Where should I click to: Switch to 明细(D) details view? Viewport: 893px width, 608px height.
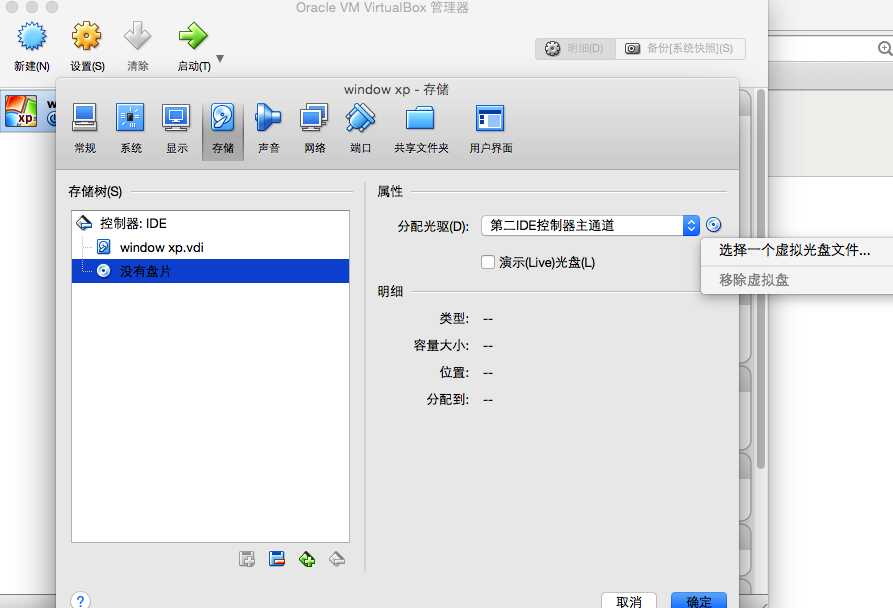(x=575, y=48)
